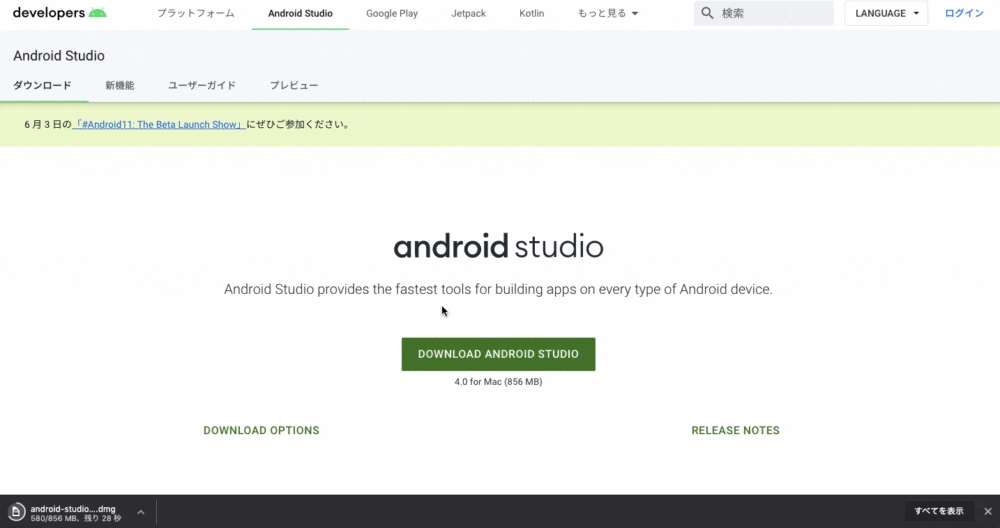Screen dimensions: 1000x528
Task: Switch to the 新機能 tab
Action: click(x=120, y=85)
